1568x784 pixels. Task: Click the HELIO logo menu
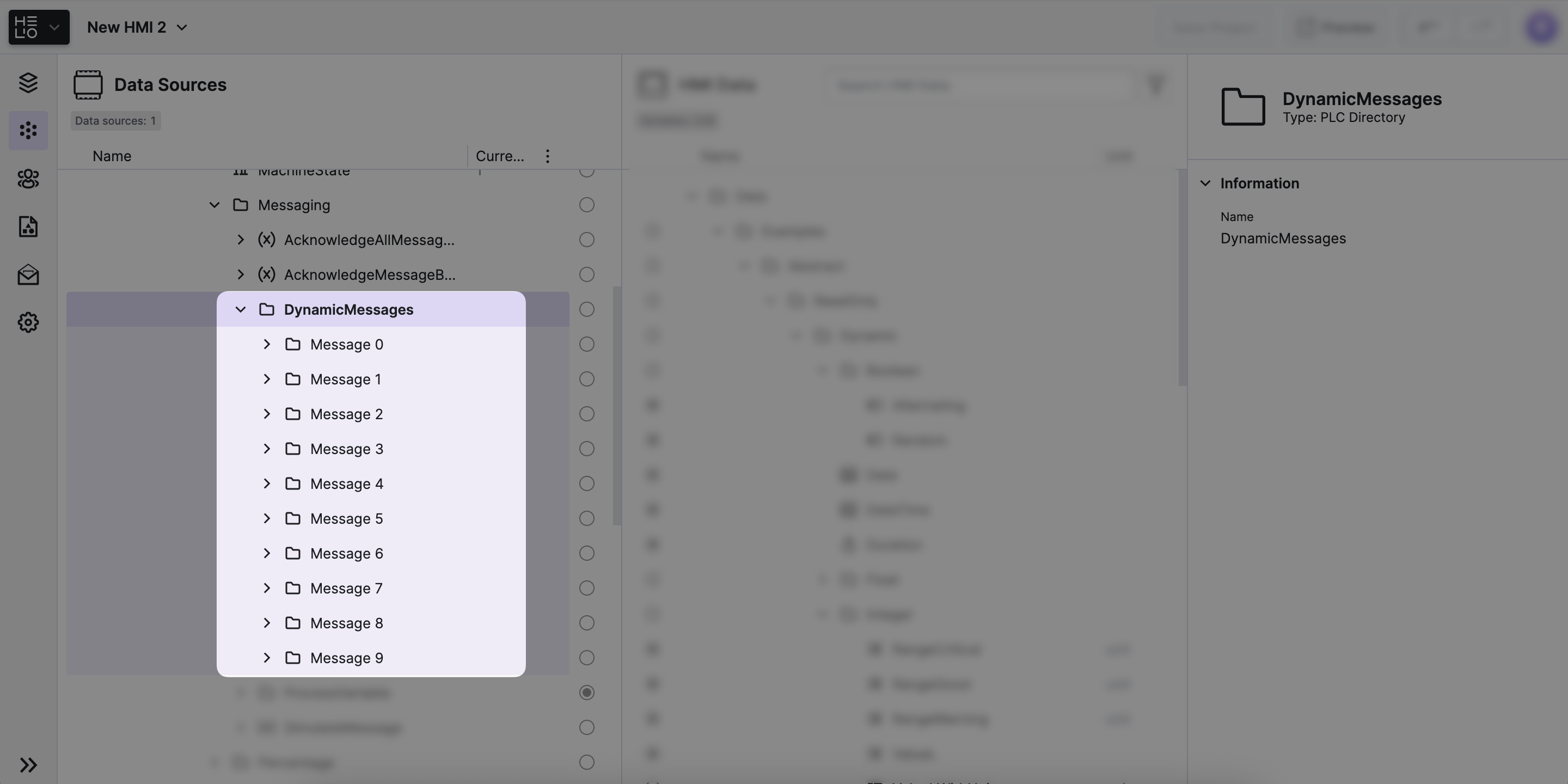pyautogui.click(x=38, y=27)
